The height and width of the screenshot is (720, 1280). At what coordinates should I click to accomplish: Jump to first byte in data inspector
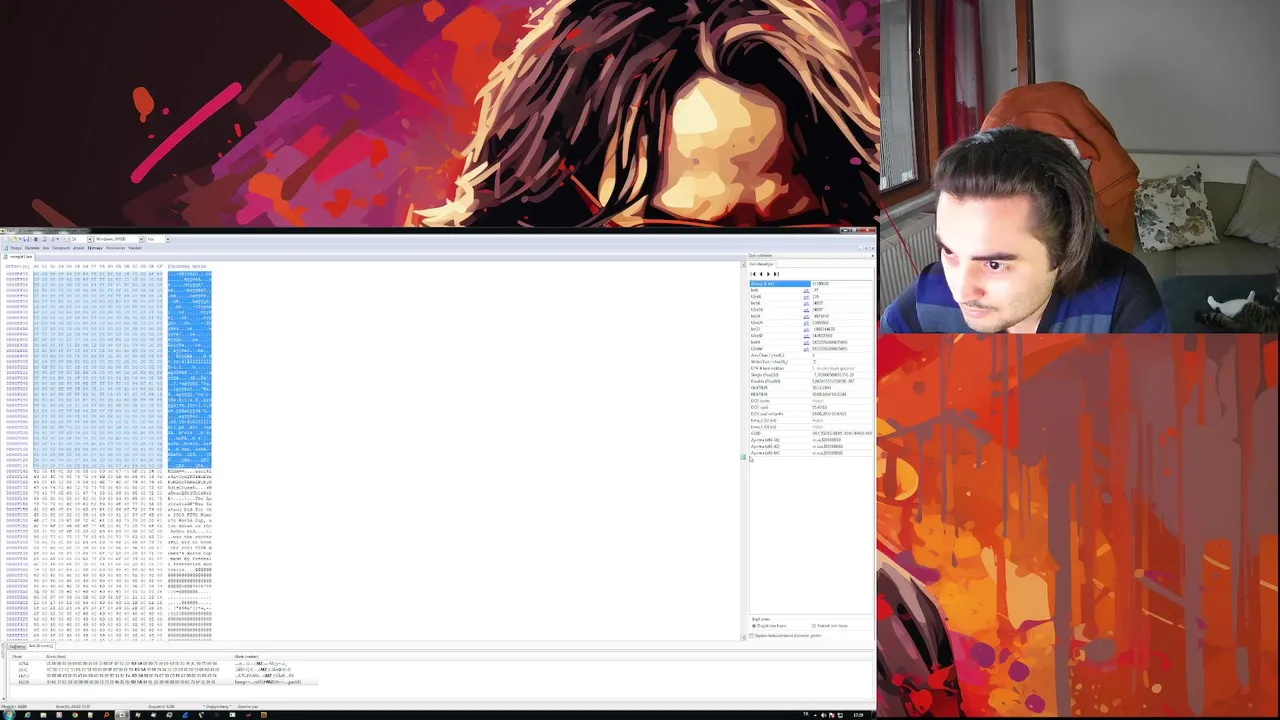[x=754, y=274]
